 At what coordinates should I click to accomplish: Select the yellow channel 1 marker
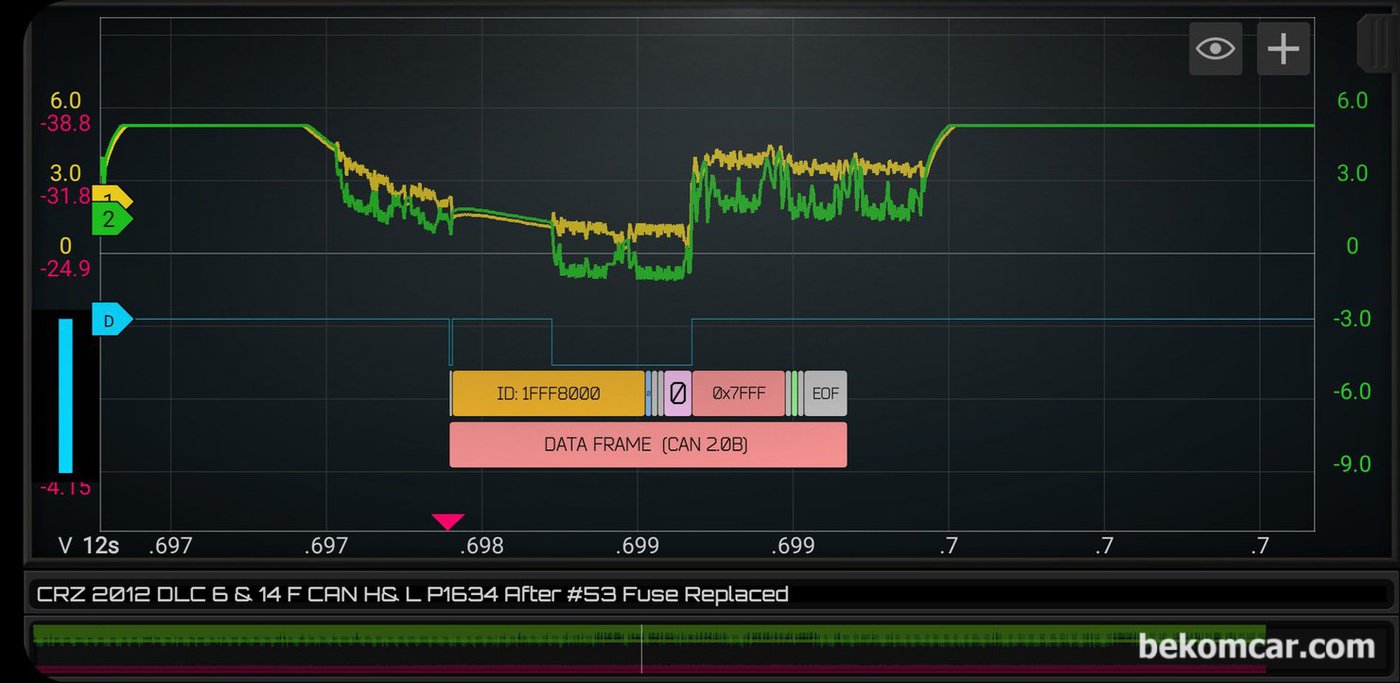click(111, 197)
